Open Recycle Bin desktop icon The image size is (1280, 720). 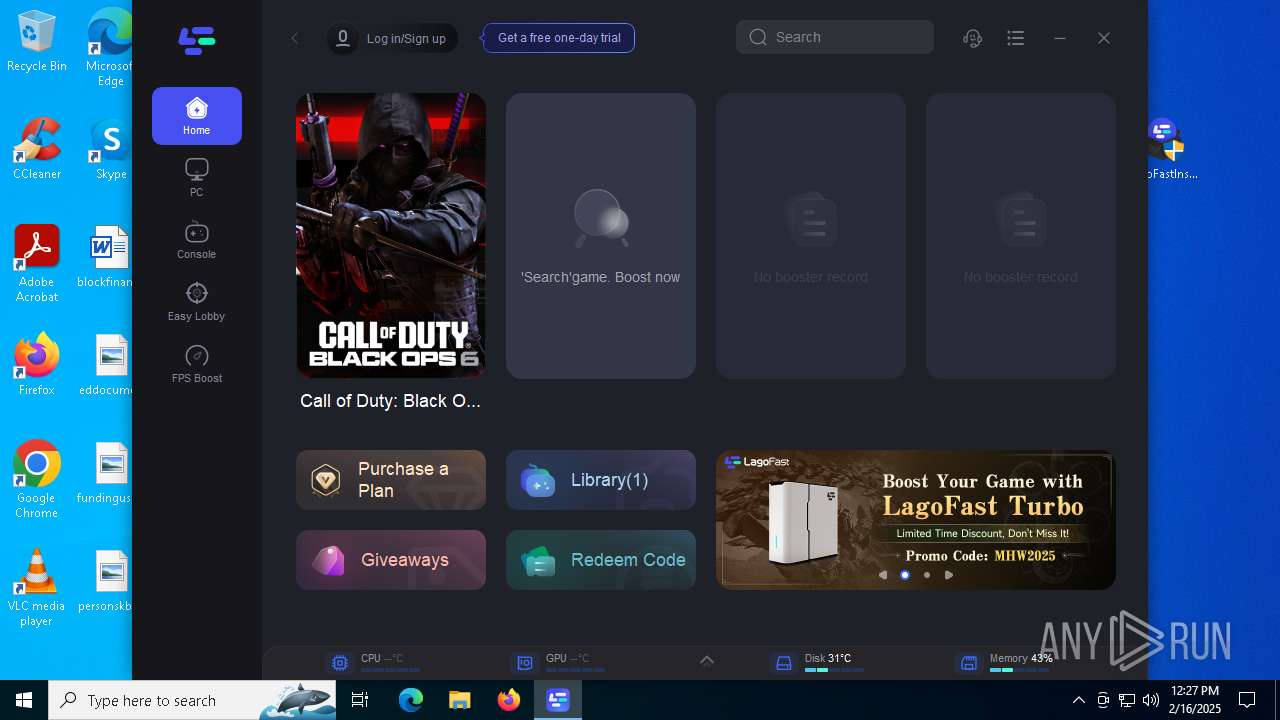[37, 42]
